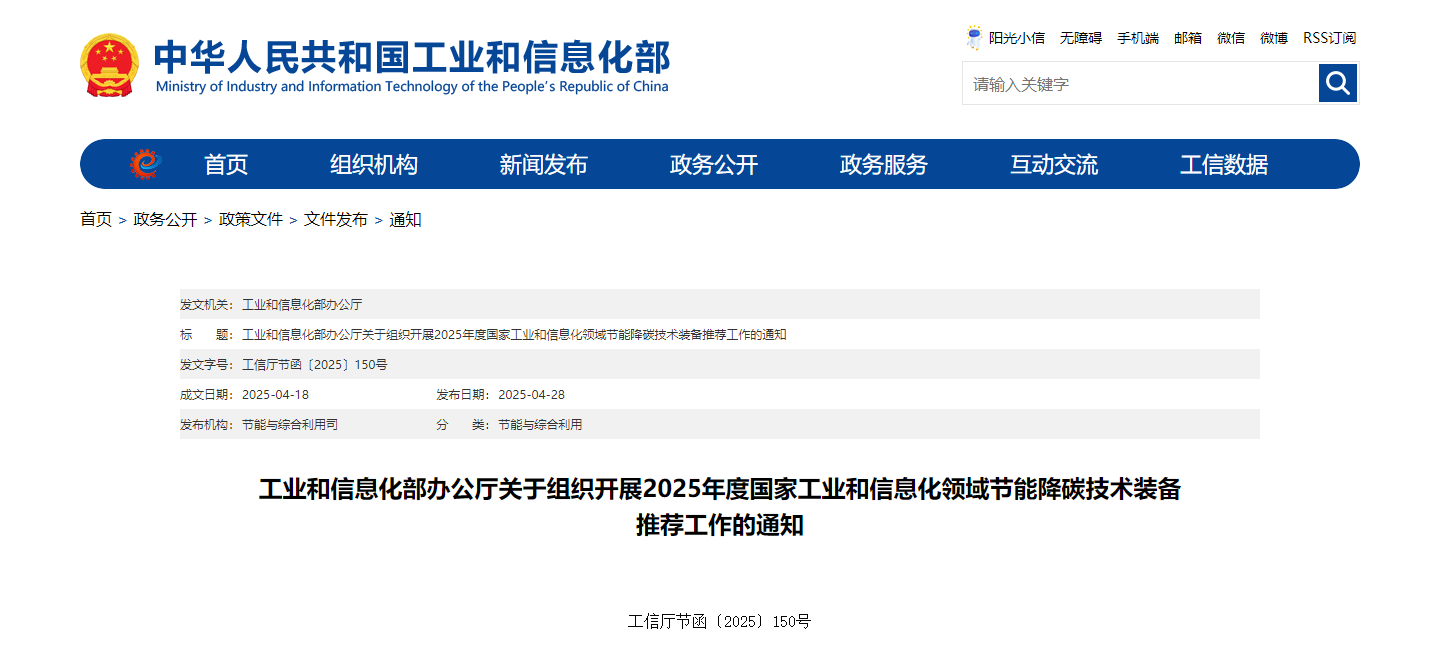Click the national emblem logo
Image resolution: width=1435 pixels, height=657 pixels.
[110, 65]
